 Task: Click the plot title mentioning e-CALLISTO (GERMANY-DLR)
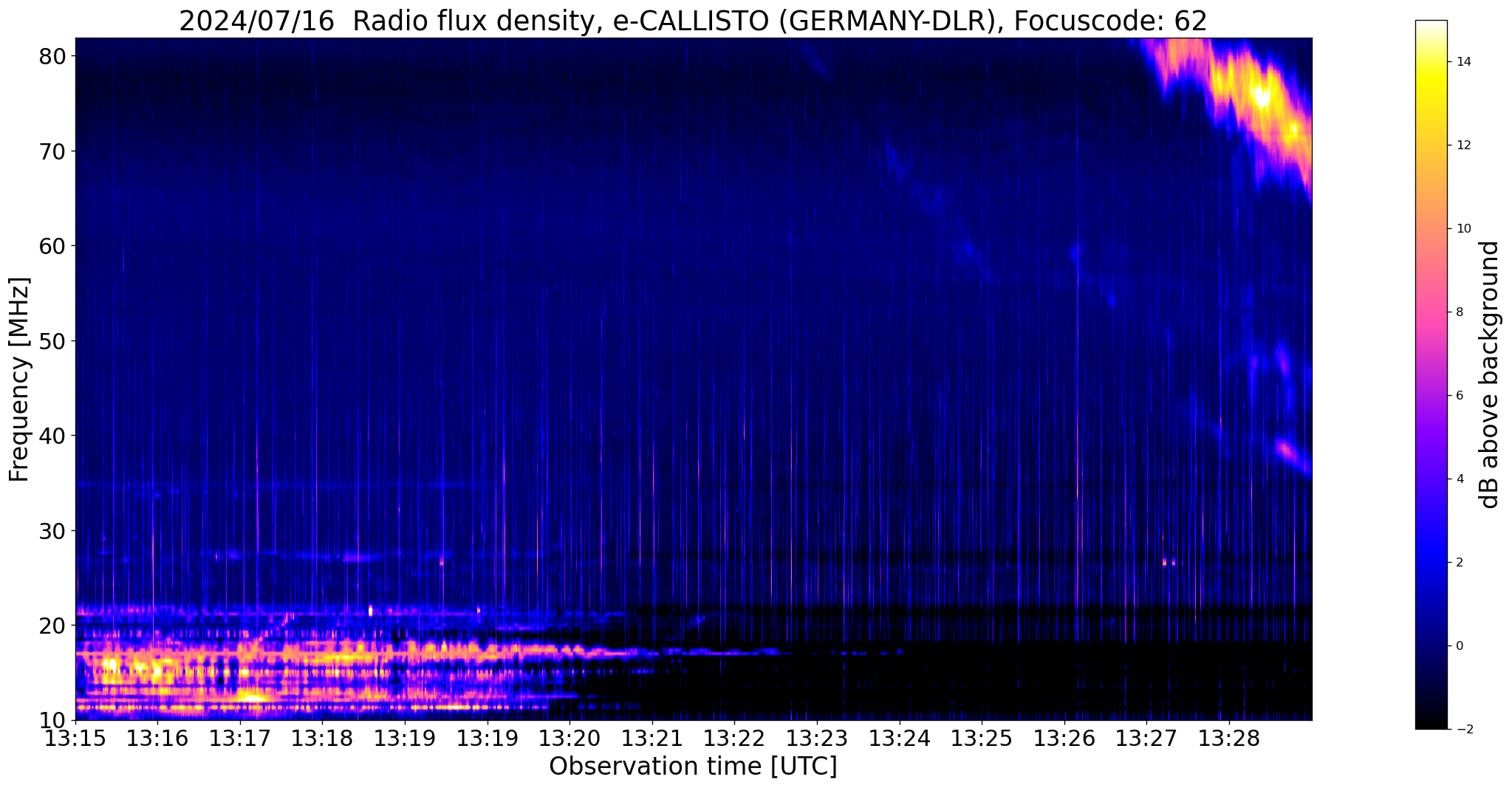693,21
